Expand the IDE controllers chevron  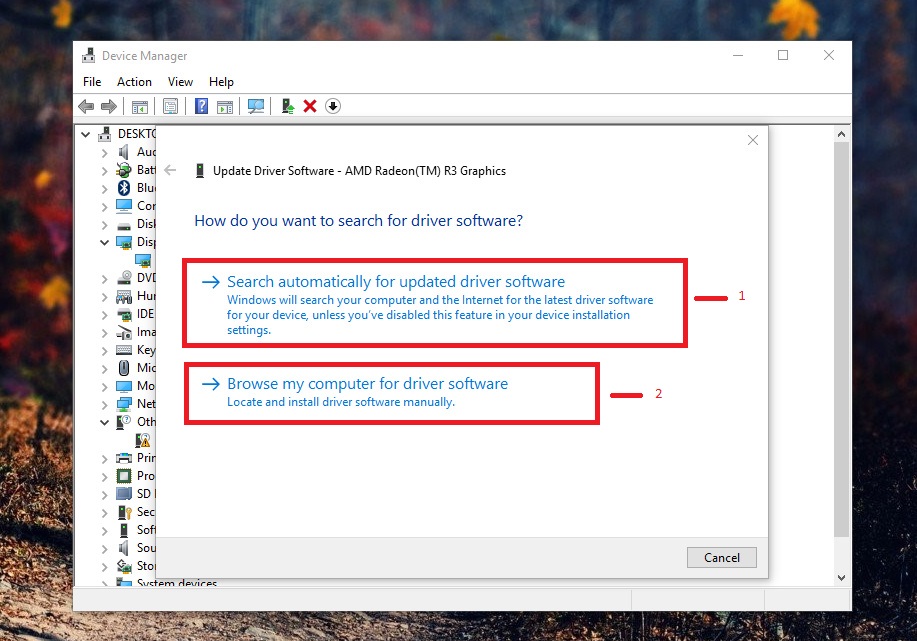pos(105,315)
